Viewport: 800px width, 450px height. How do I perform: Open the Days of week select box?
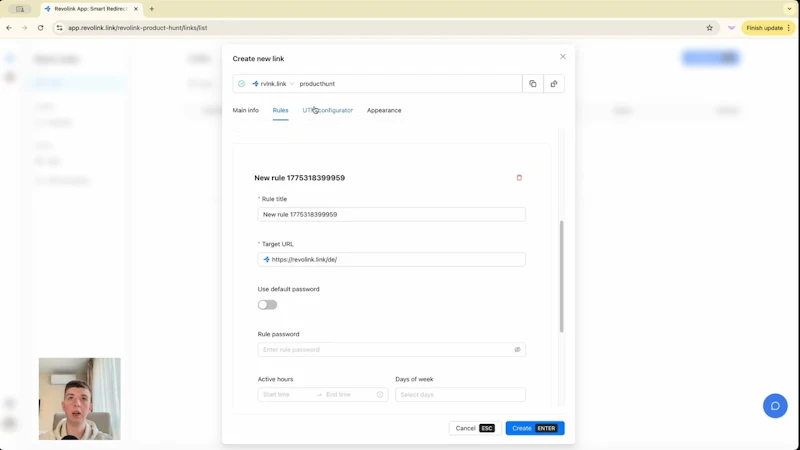point(460,394)
